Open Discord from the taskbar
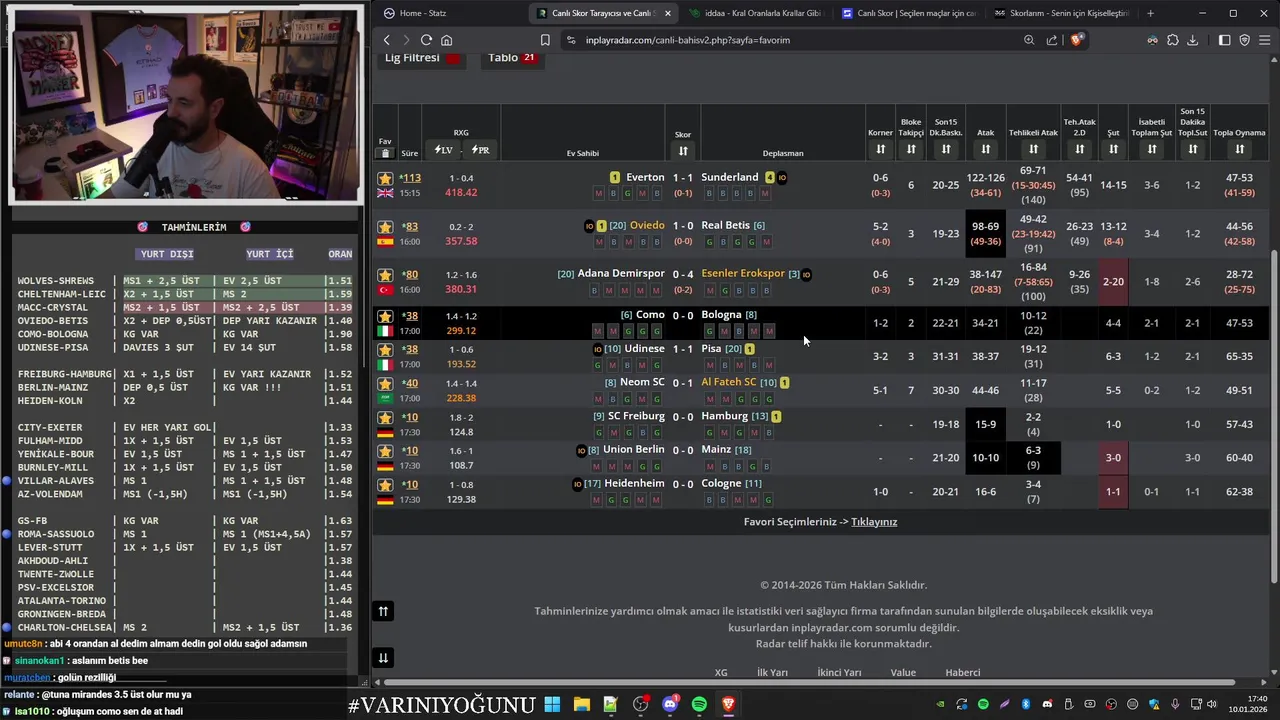Image resolution: width=1280 pixels, height=720 pixels. coord(670,704)
